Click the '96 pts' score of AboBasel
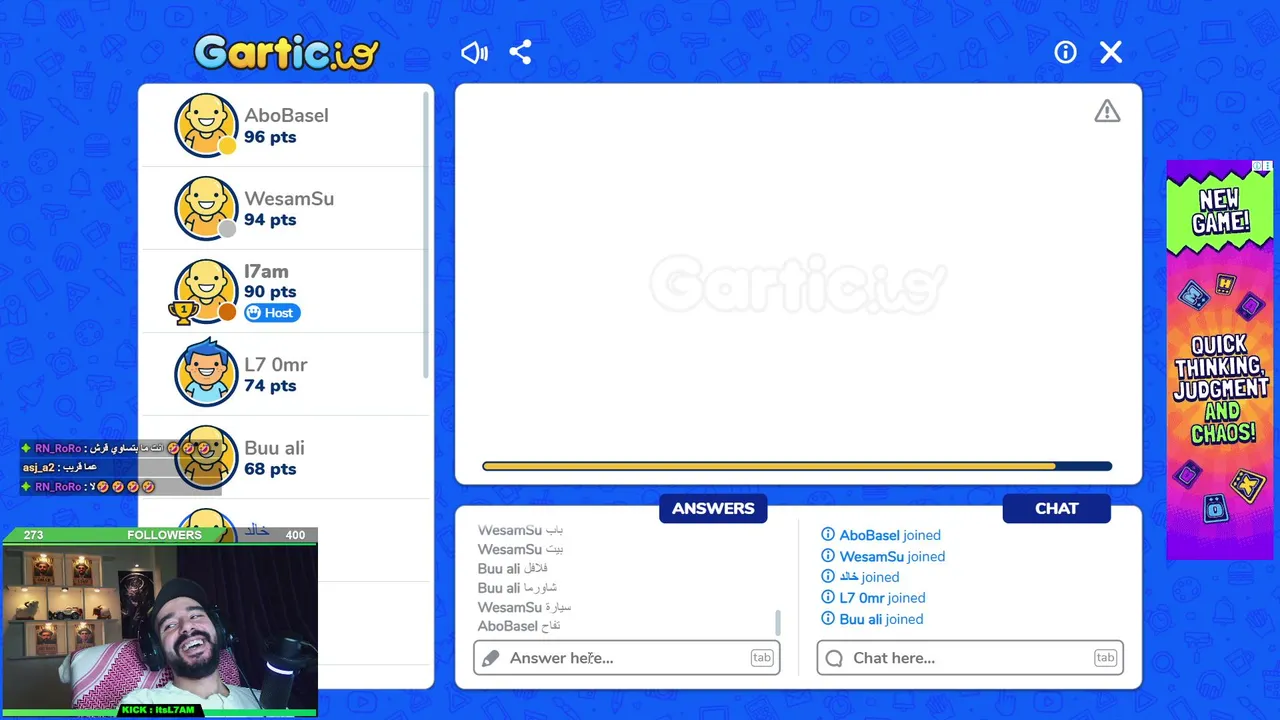 coord(270,137)
